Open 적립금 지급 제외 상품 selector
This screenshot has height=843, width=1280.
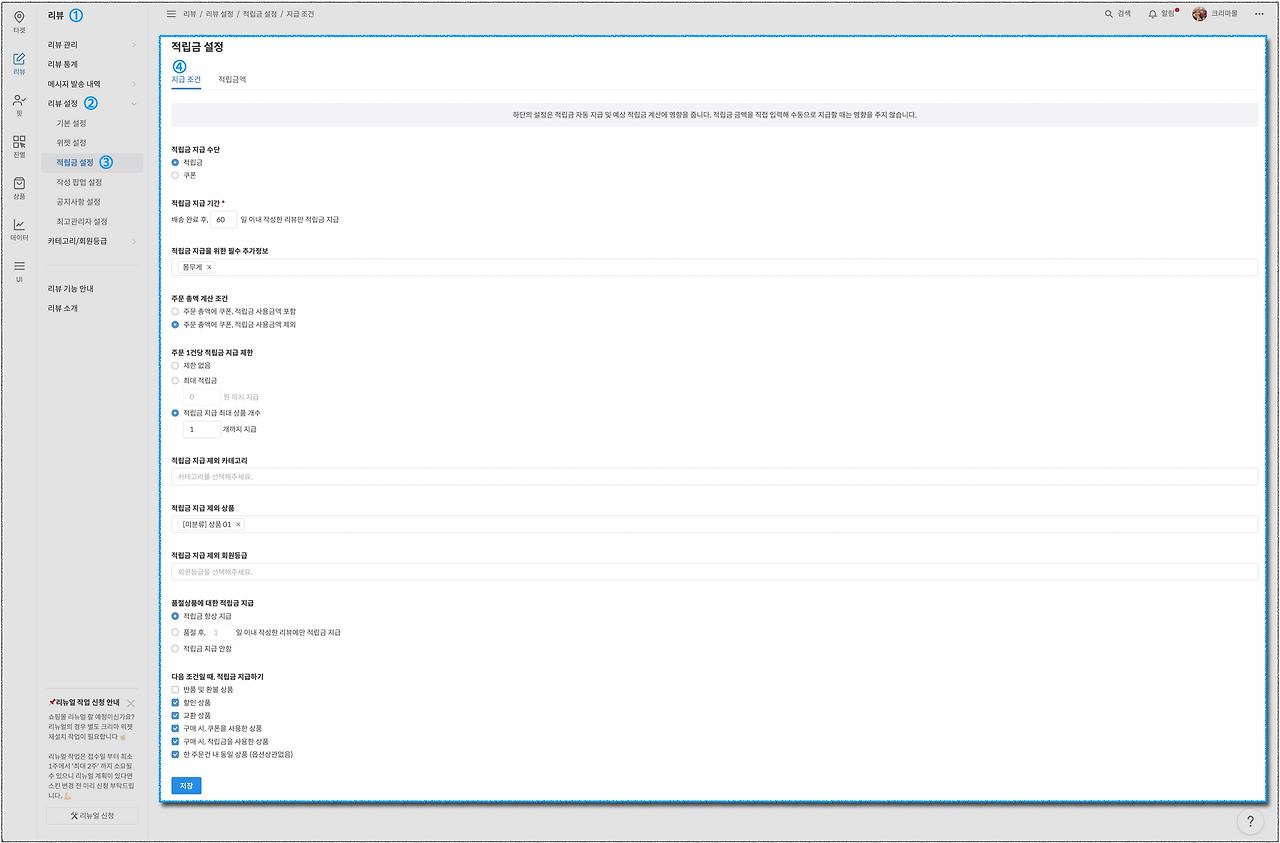pyautogui.click(x=714, y=524)
